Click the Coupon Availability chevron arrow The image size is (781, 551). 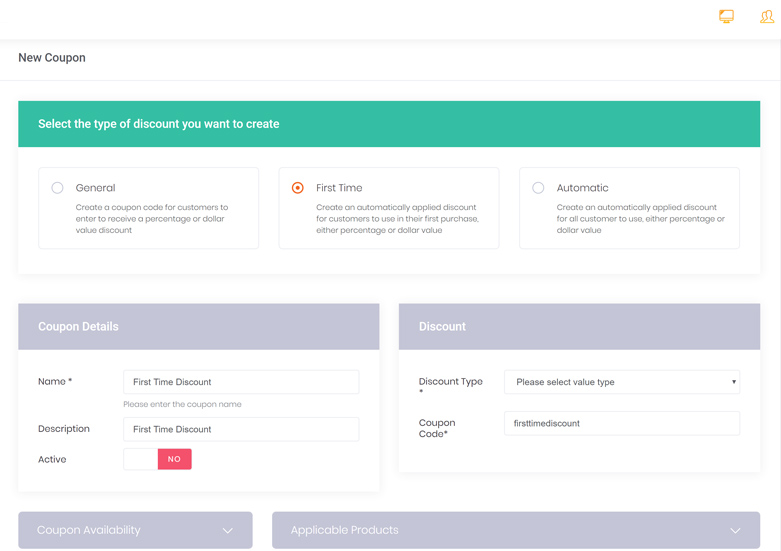tap(228, 531)
